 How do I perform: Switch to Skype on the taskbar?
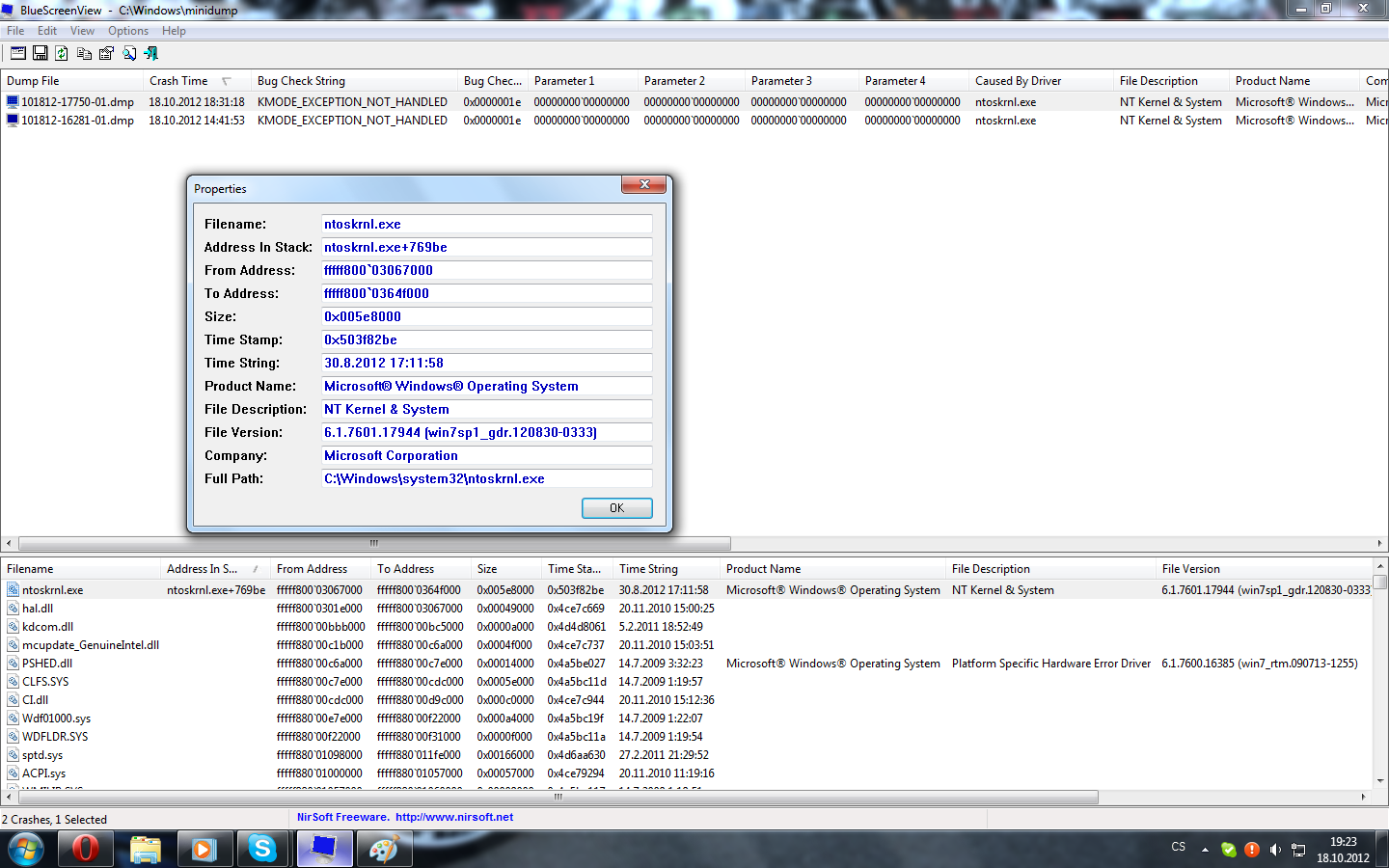(x=262, y=850)
